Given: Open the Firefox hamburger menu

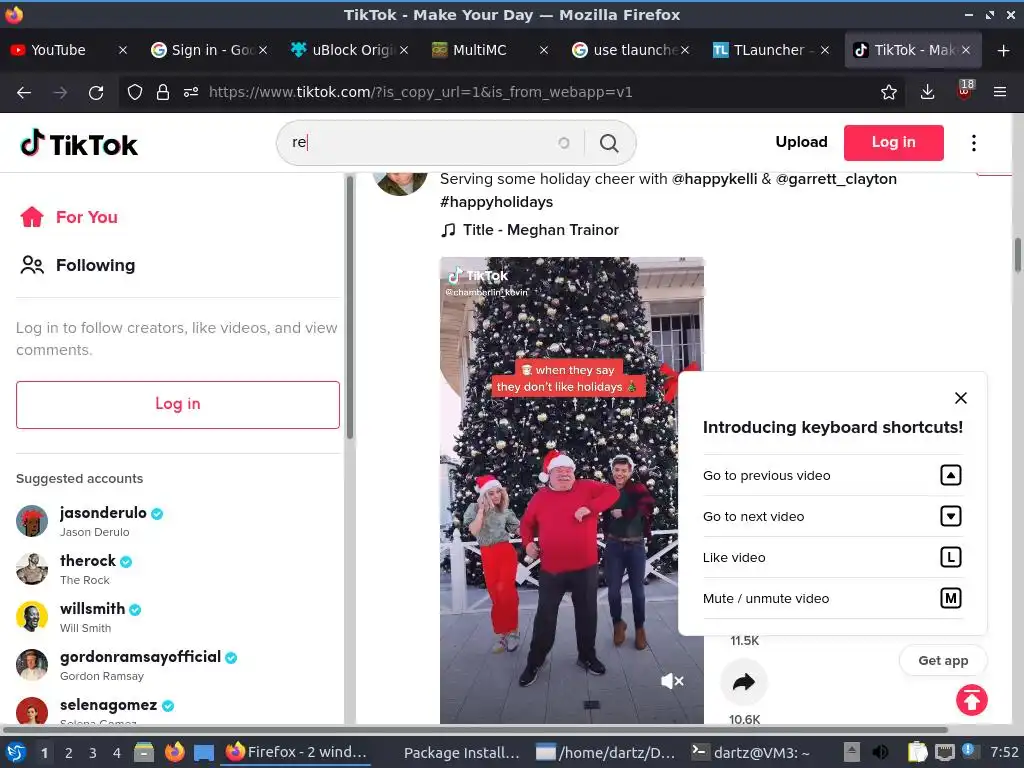Looking at the screenshot, I should point(1000,93).
